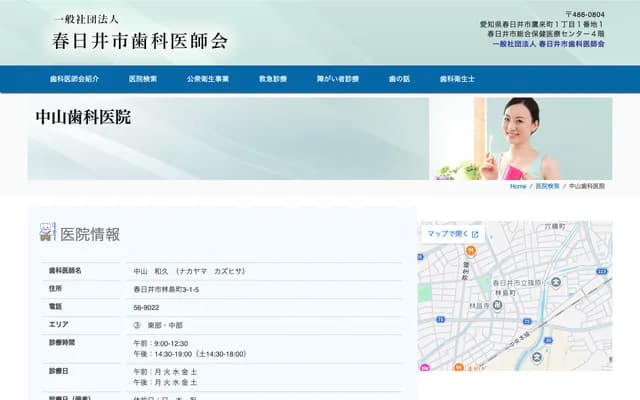This screenshot has height=400, width=640.
Task: Click the area value ③ 東部・中部
Action: pos(158,325)
